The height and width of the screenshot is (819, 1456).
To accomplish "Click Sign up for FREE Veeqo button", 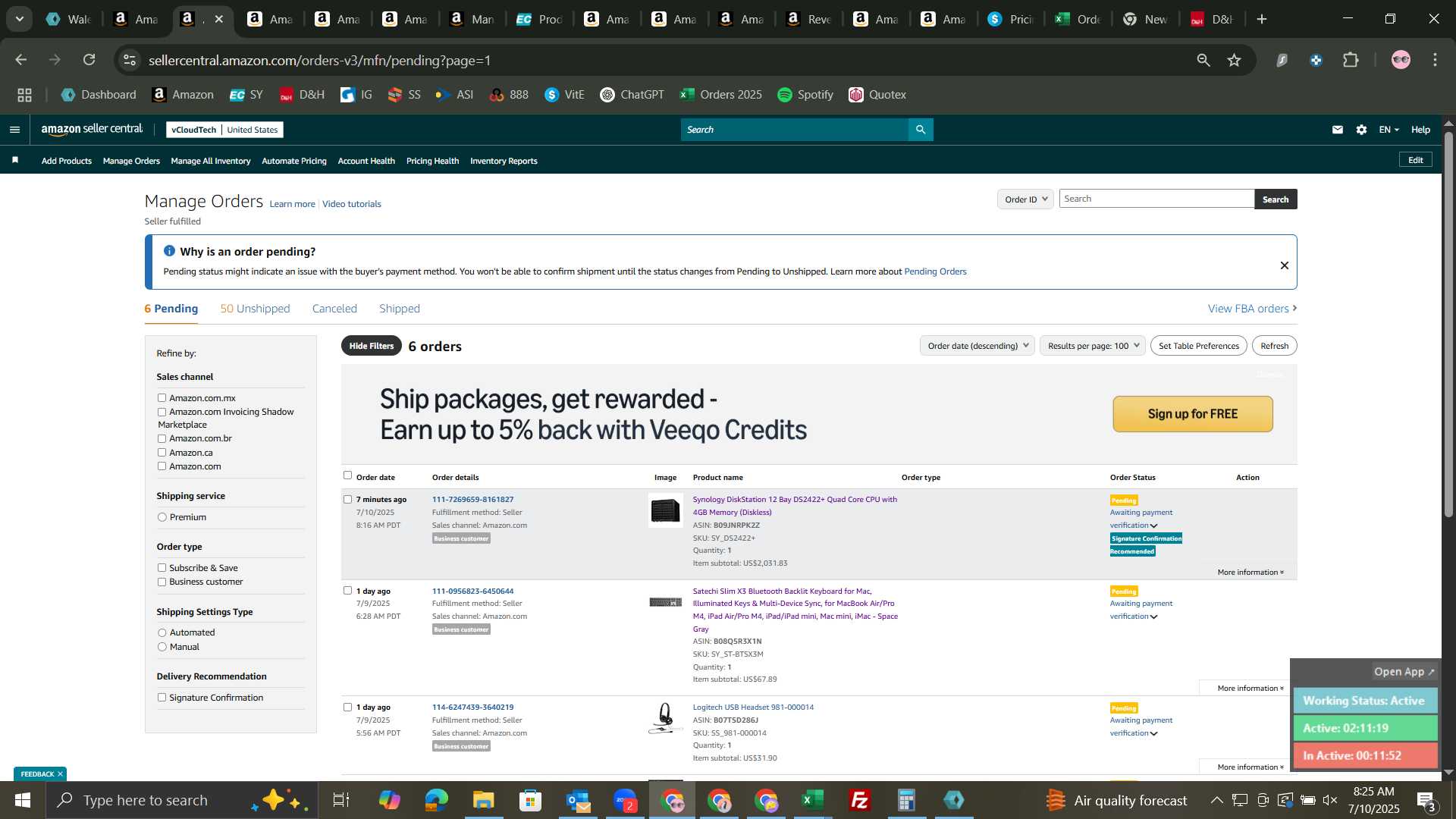I will point(1193,414).
